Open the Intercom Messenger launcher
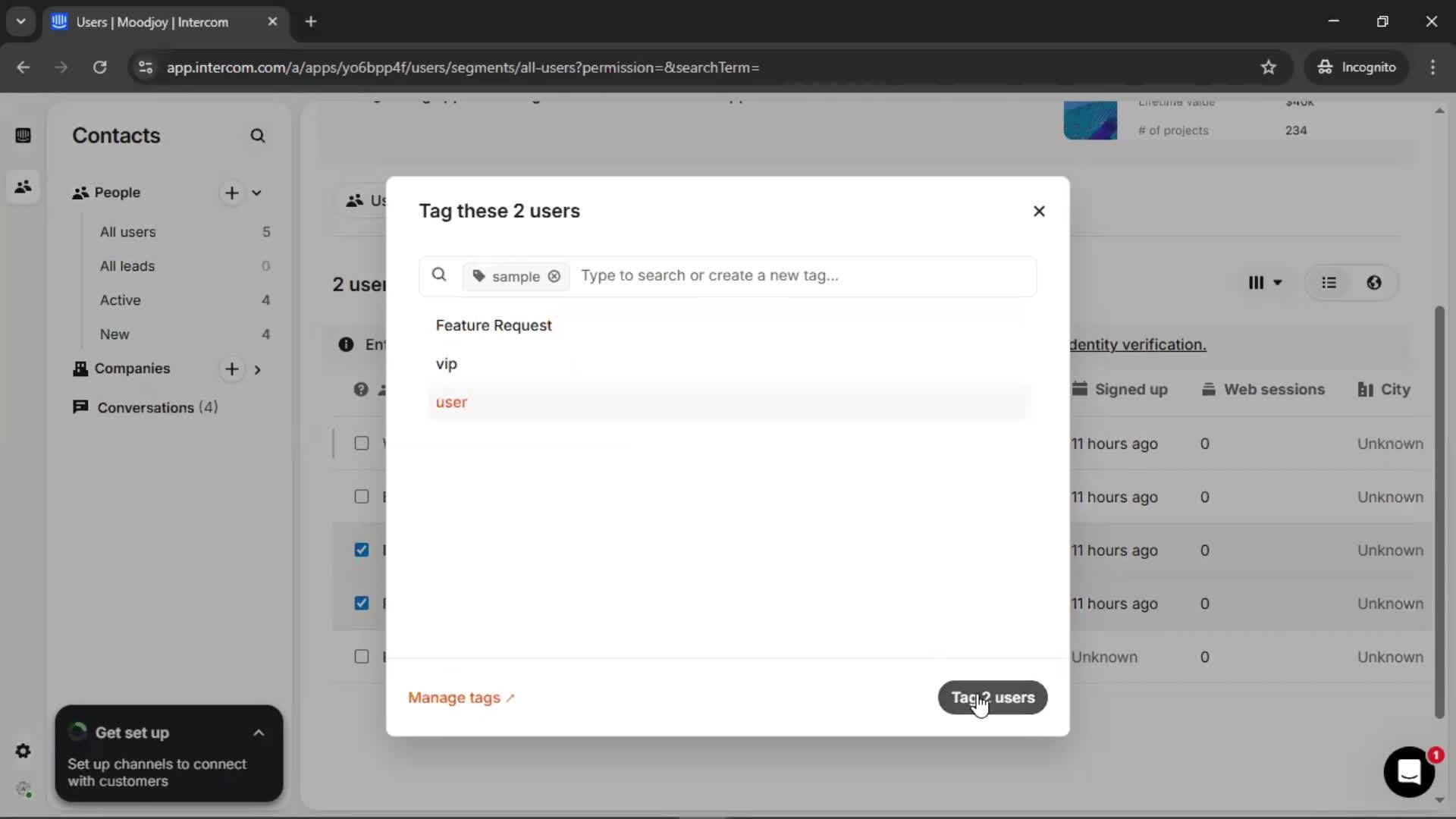This screenshot has height=819, width=1456. [1409, 772]
